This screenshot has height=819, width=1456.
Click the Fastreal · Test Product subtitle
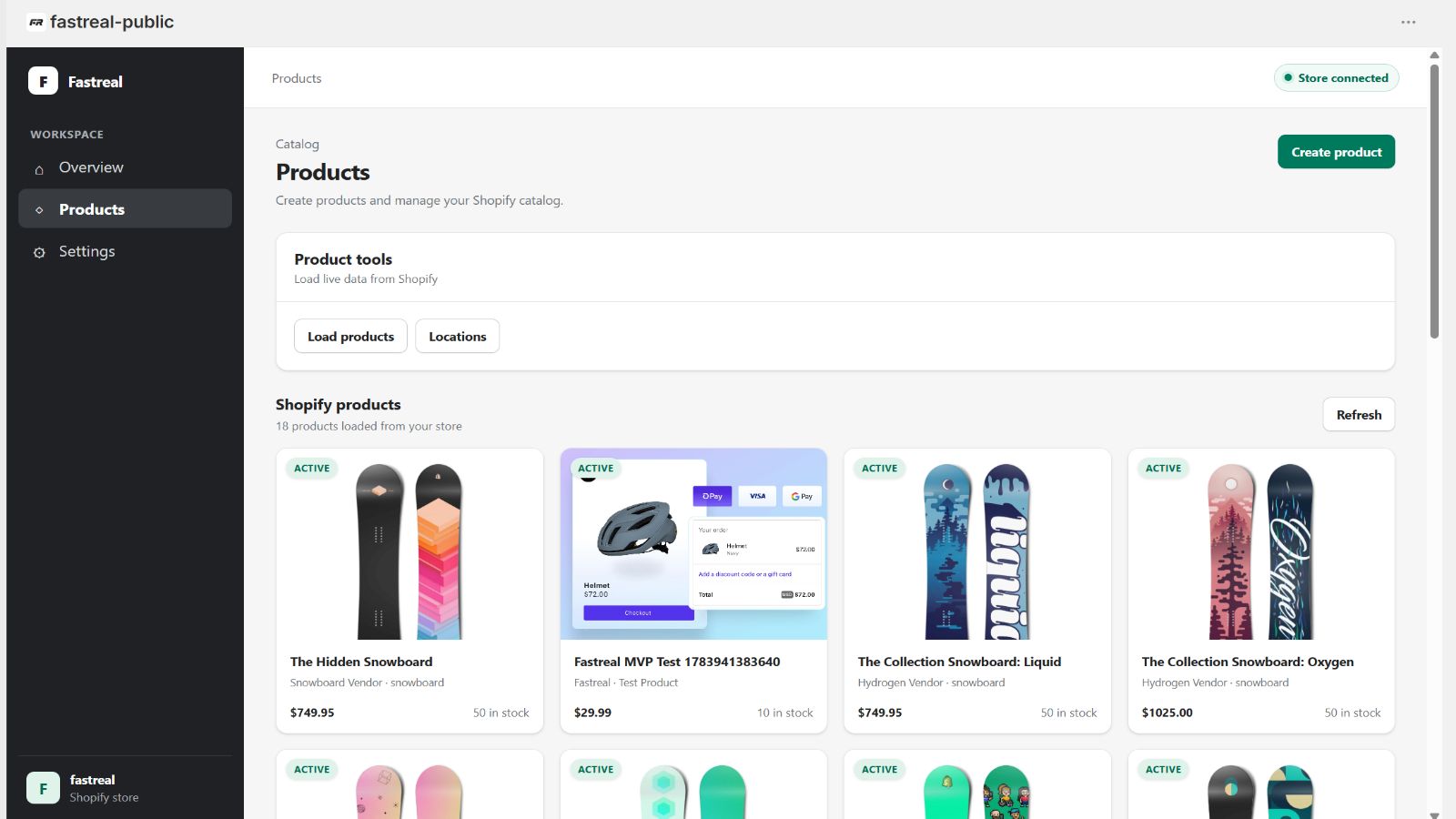click(626, 682)
